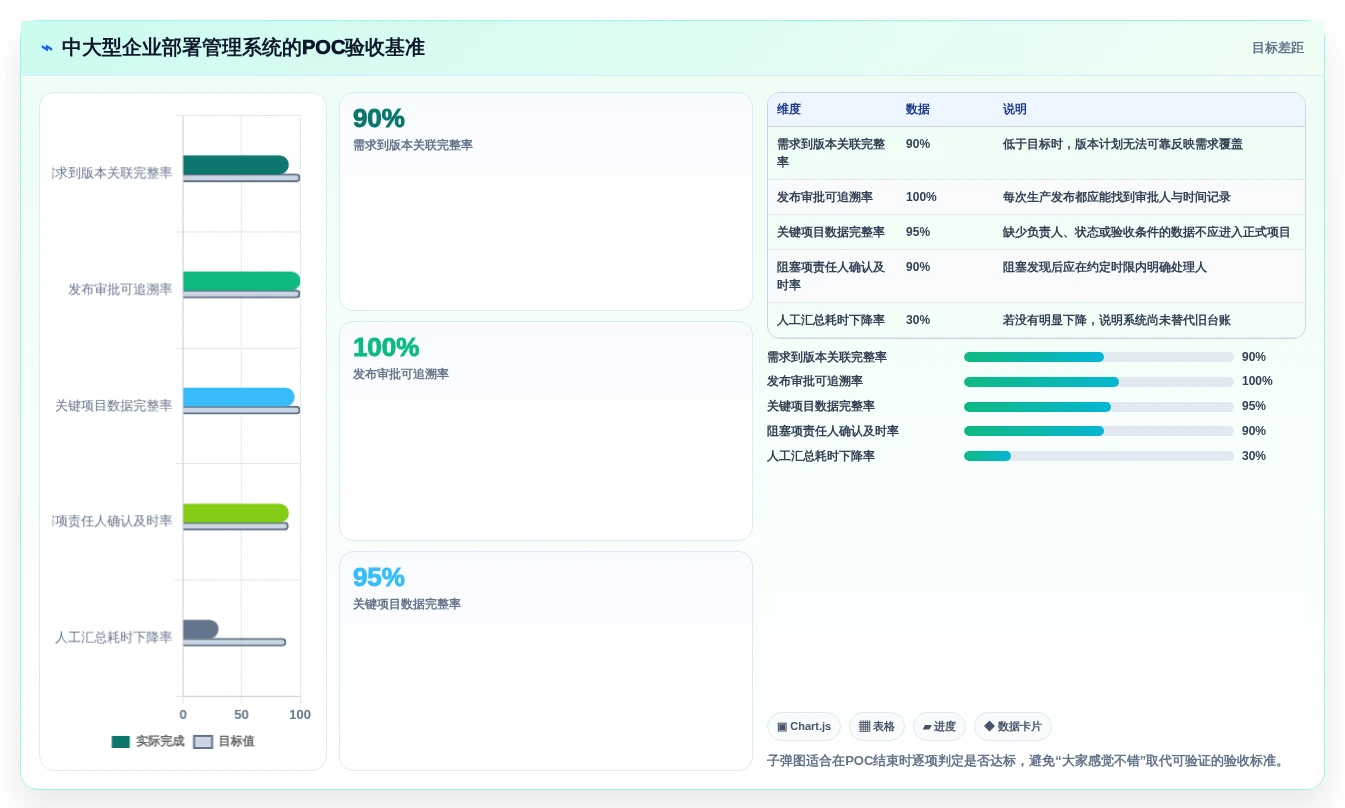Viewport: 1345px width, 808px height.
Task: Click the 30% value in the table
Action: (x=918, y=320)
